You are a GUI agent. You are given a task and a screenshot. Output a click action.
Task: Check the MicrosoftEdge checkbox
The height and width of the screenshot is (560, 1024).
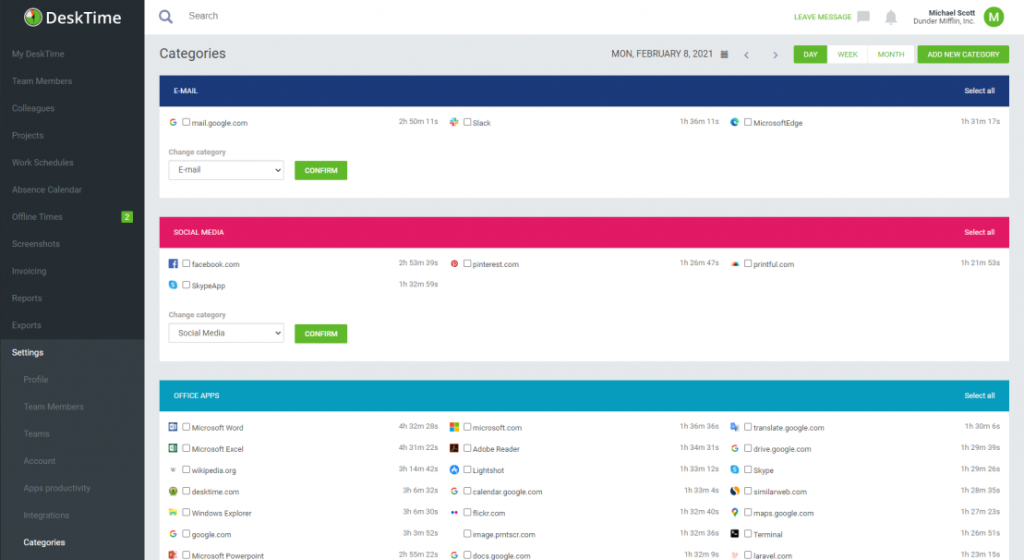click(x=748, y=122)
